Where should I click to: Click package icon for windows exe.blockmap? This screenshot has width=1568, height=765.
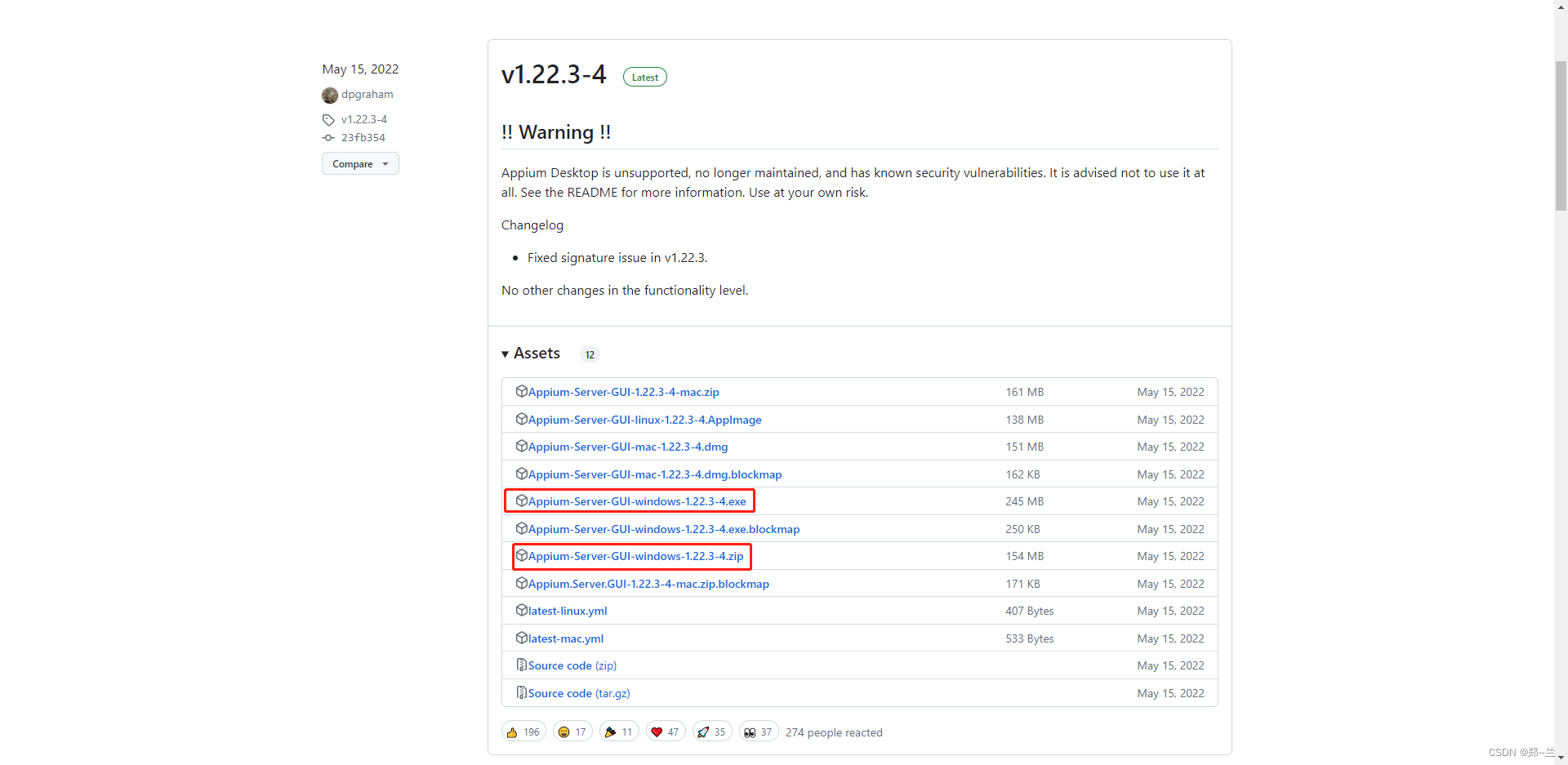point(521,529)
